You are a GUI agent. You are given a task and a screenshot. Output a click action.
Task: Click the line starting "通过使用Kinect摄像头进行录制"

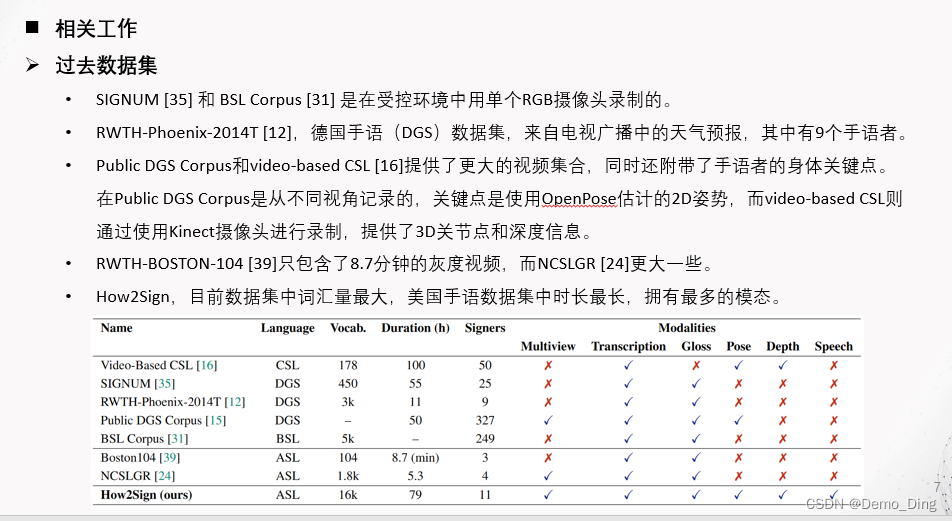344,231
